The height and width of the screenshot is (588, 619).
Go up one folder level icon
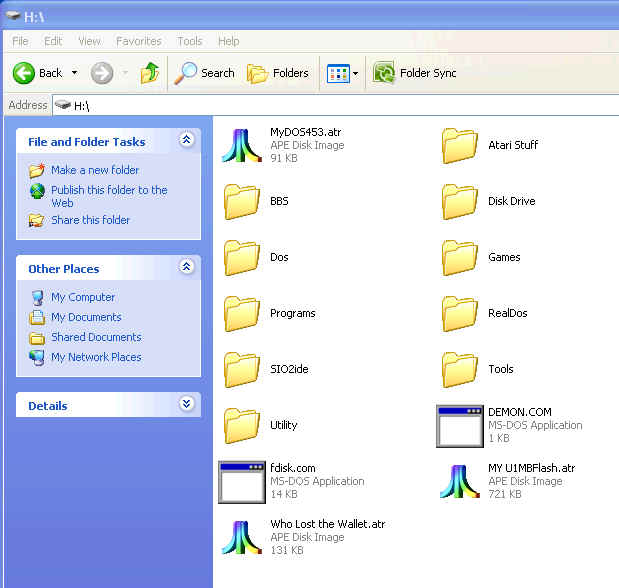(150, 73)
